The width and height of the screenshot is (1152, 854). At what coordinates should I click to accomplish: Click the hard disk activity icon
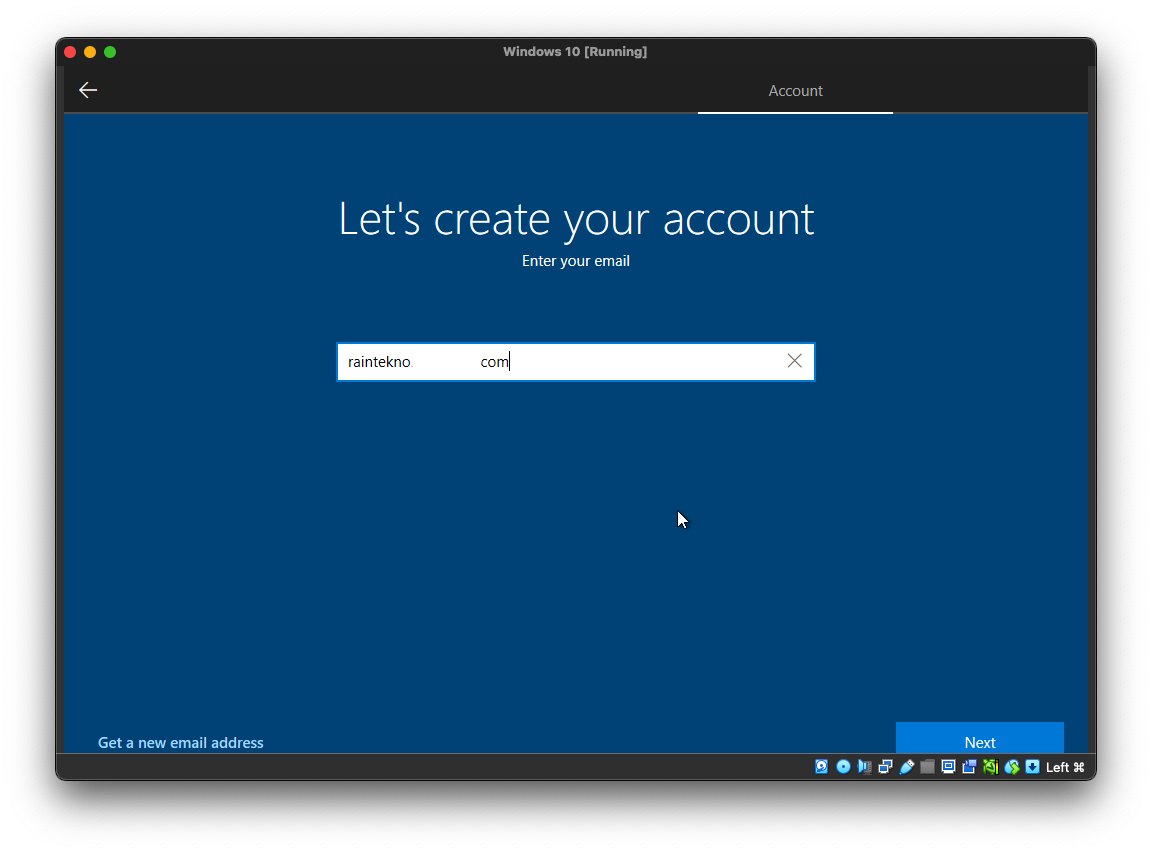[x=822, y=767]
